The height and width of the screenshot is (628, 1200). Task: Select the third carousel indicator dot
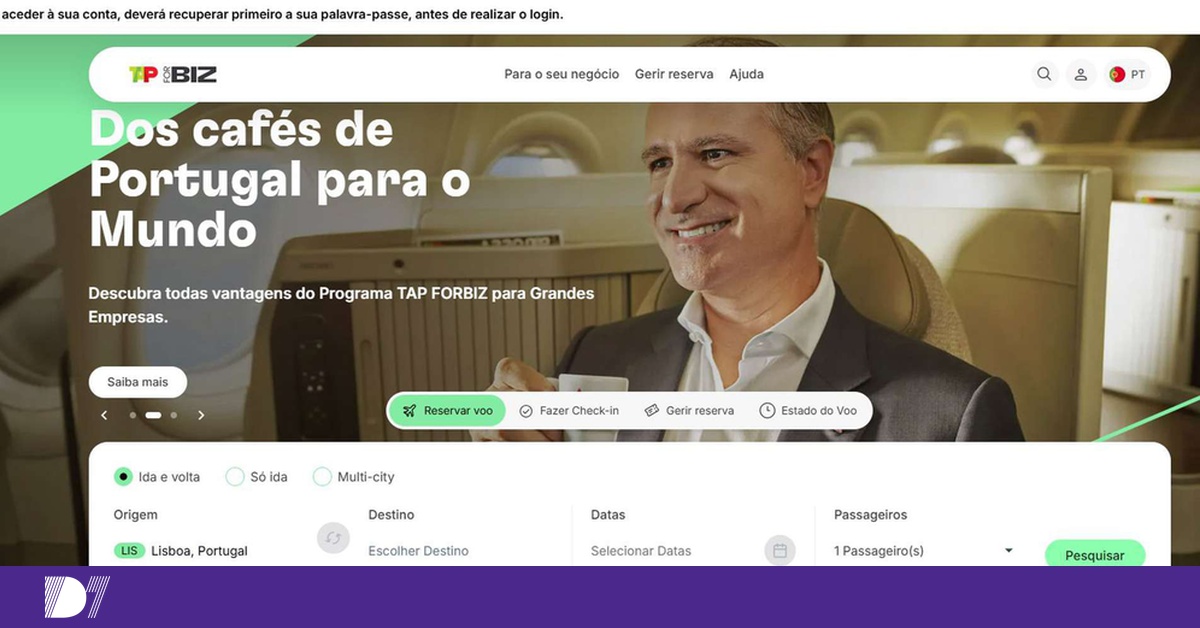pos(174,414)
